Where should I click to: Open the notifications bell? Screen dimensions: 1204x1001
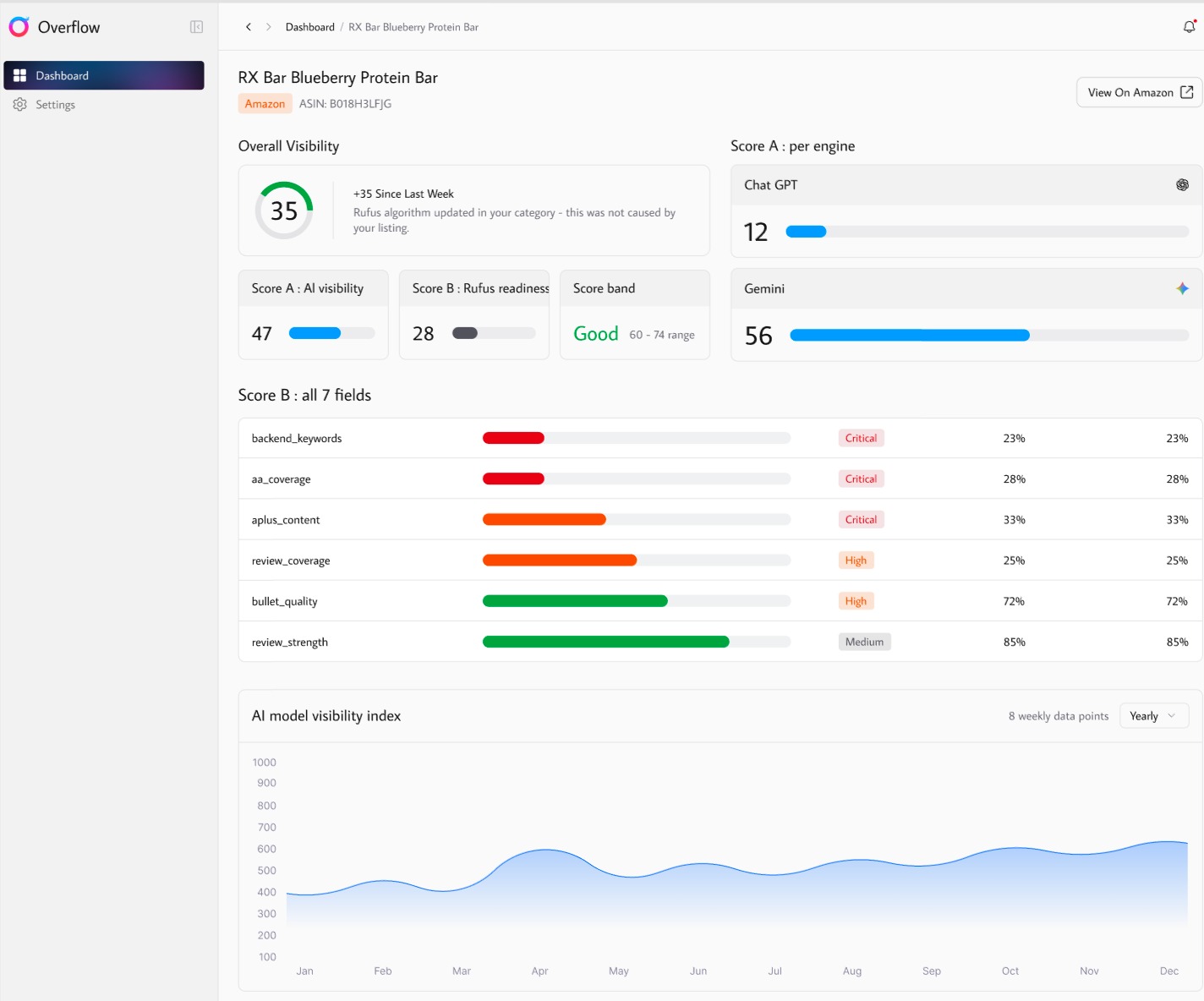(1189, 27)
